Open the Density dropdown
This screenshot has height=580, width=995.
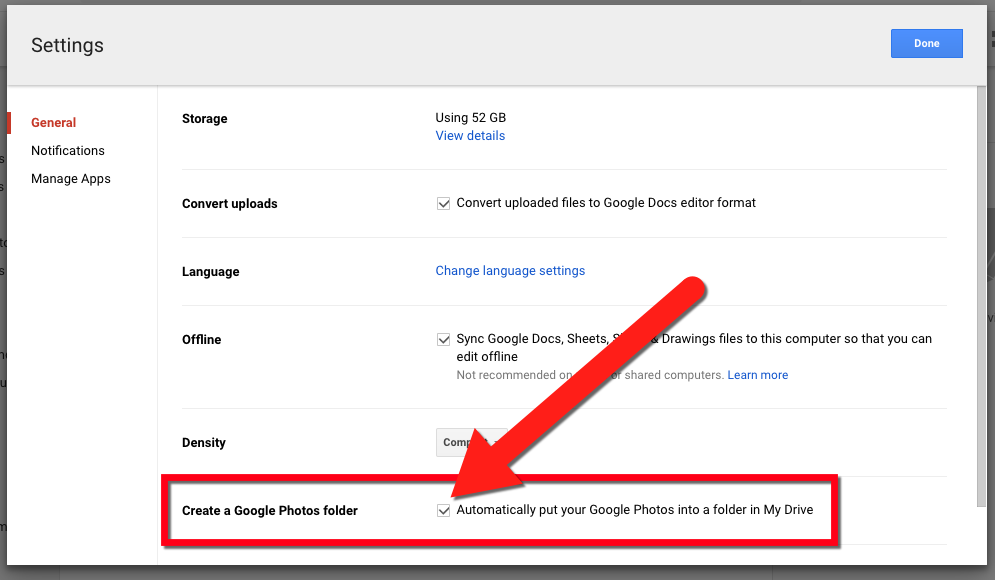473,442
